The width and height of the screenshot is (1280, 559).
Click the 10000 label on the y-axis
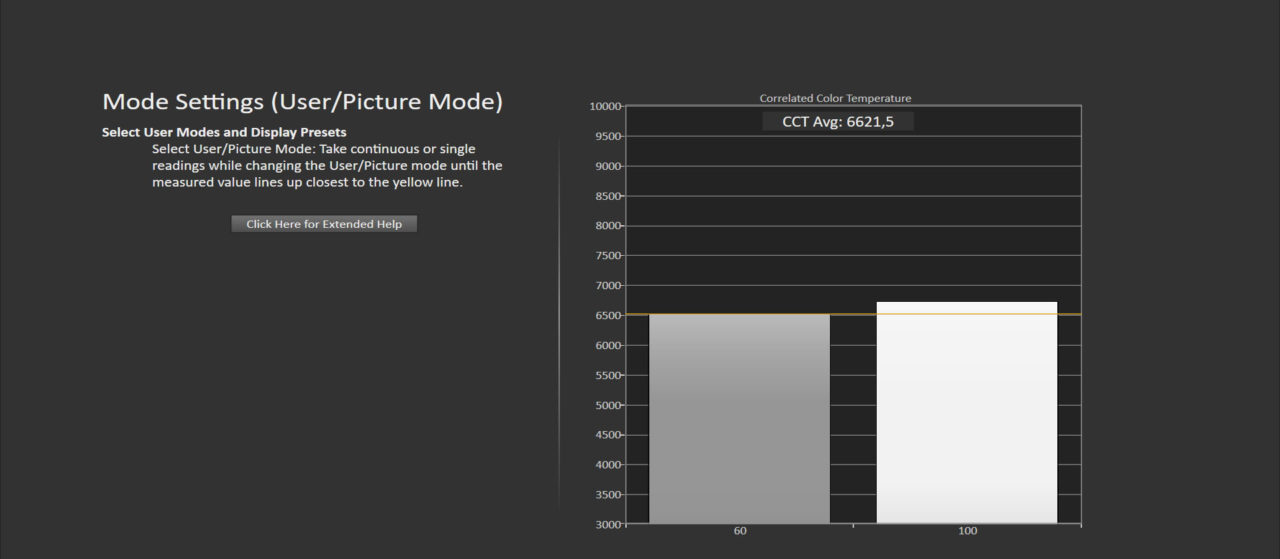click(x=605, y=106)
